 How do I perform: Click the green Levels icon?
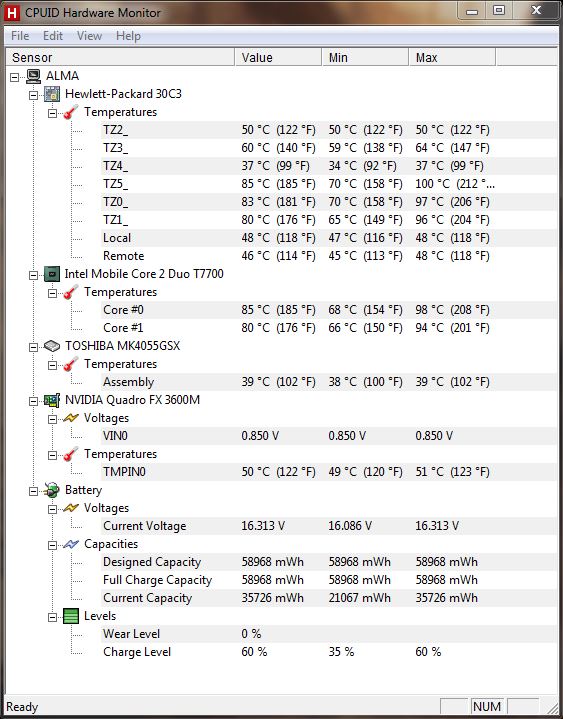71,616
